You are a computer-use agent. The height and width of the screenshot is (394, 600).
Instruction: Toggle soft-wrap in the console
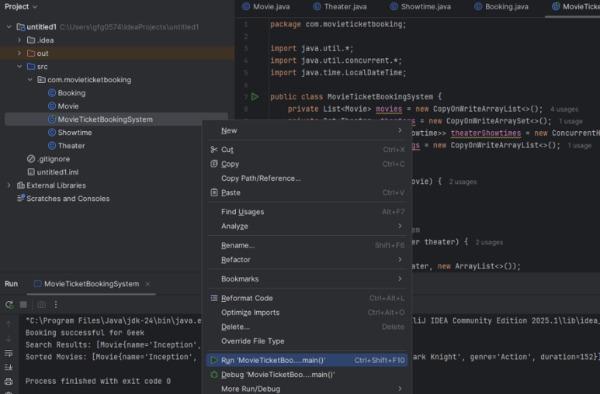click(8, 353)
